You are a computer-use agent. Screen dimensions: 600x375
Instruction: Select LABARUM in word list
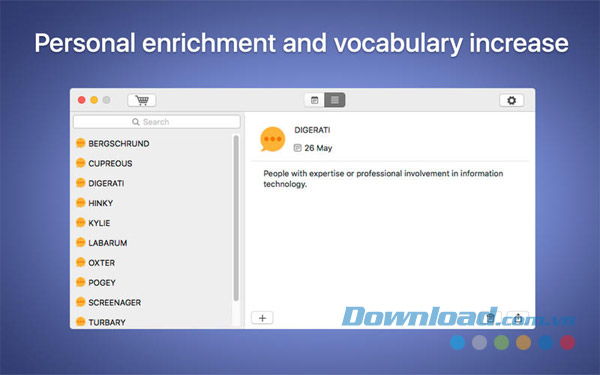pyautogui.click(x=108, y=243)
